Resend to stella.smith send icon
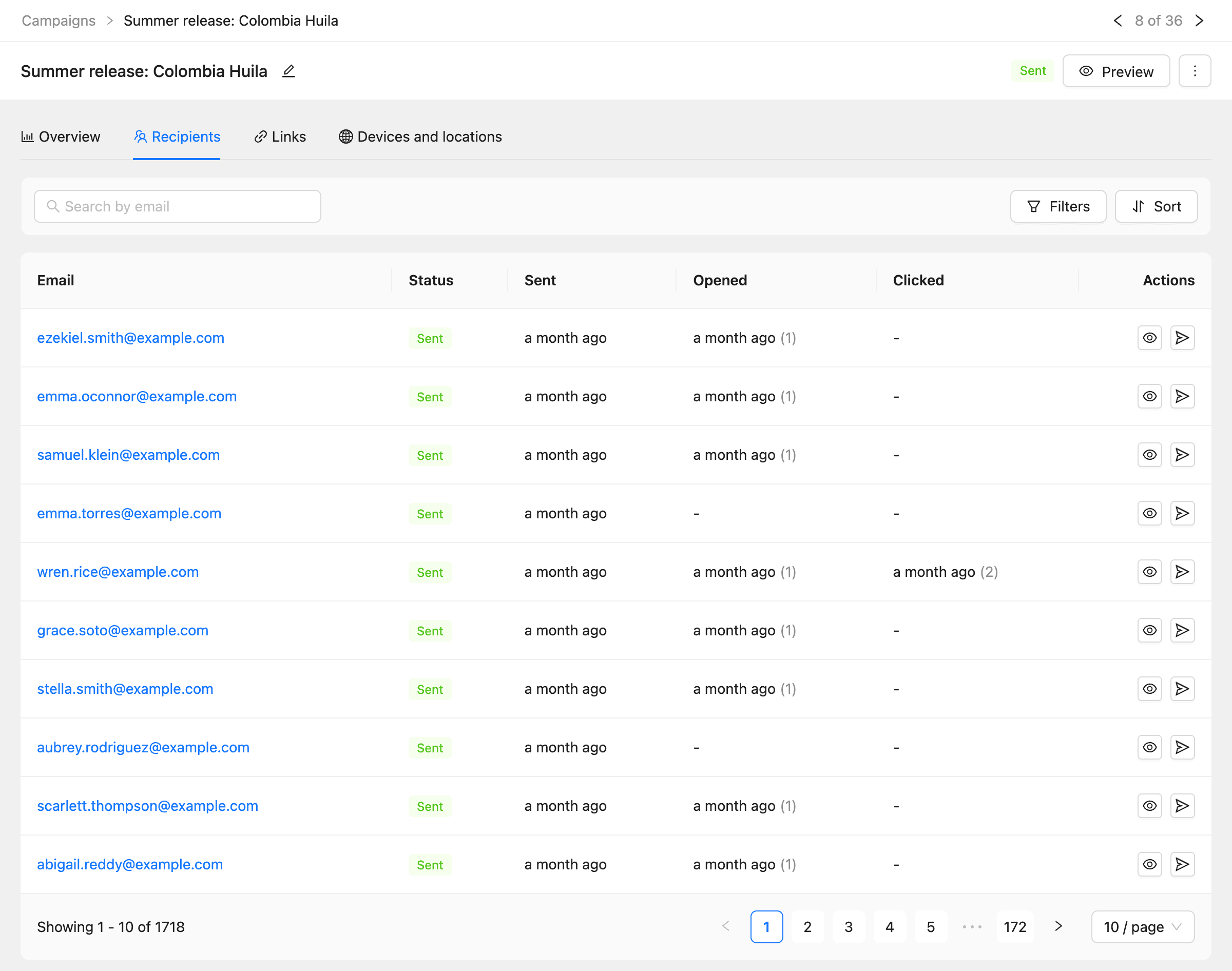The height and width of the screenshot is (971, 1232). point(1182,689)
